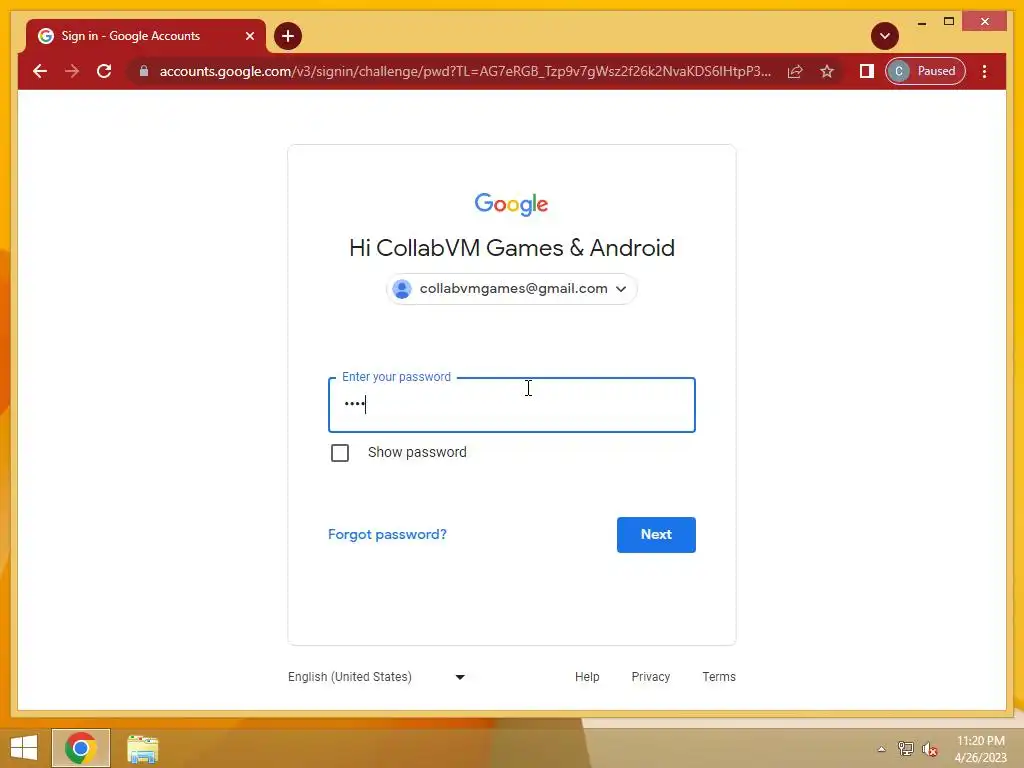The width and height of the screenshot is (1024, 768).
Task: Click the browser forward arrow
Action: pyautogui.click(x=72, y=71)
